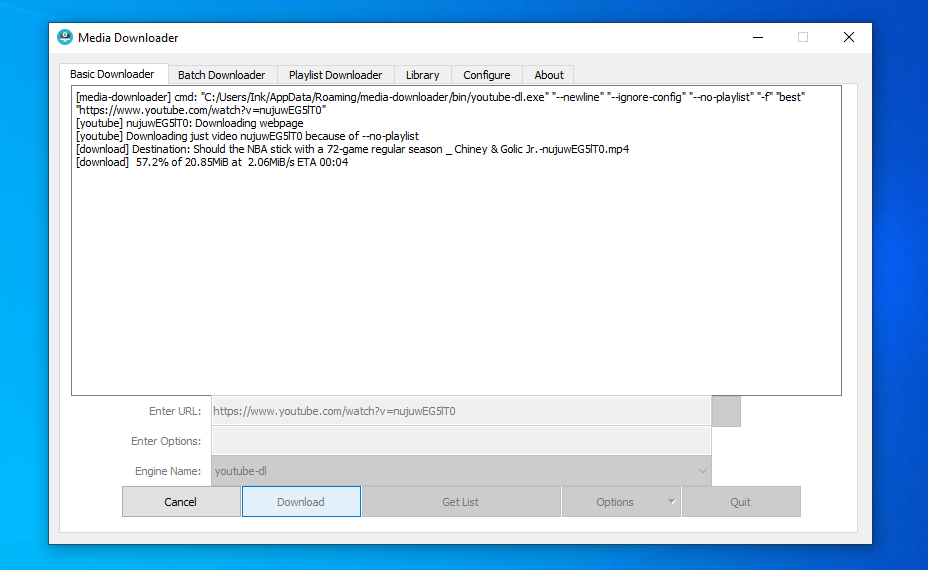Image resolution: width=928 pixels, height=570 pixels.
Task: Maximize the Media Downloader window
Action: point(803,37)
